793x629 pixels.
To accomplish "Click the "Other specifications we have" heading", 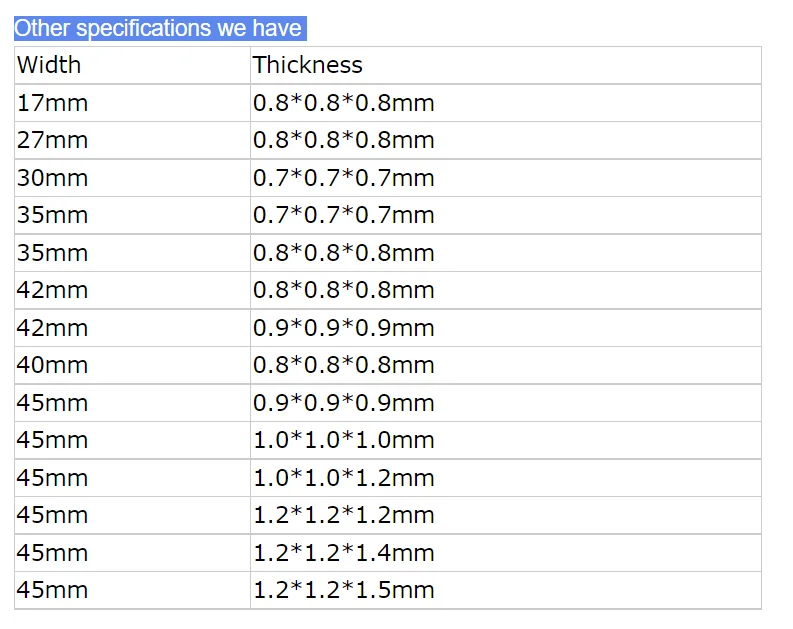I will pyautogui.click(x=158, y=28).
